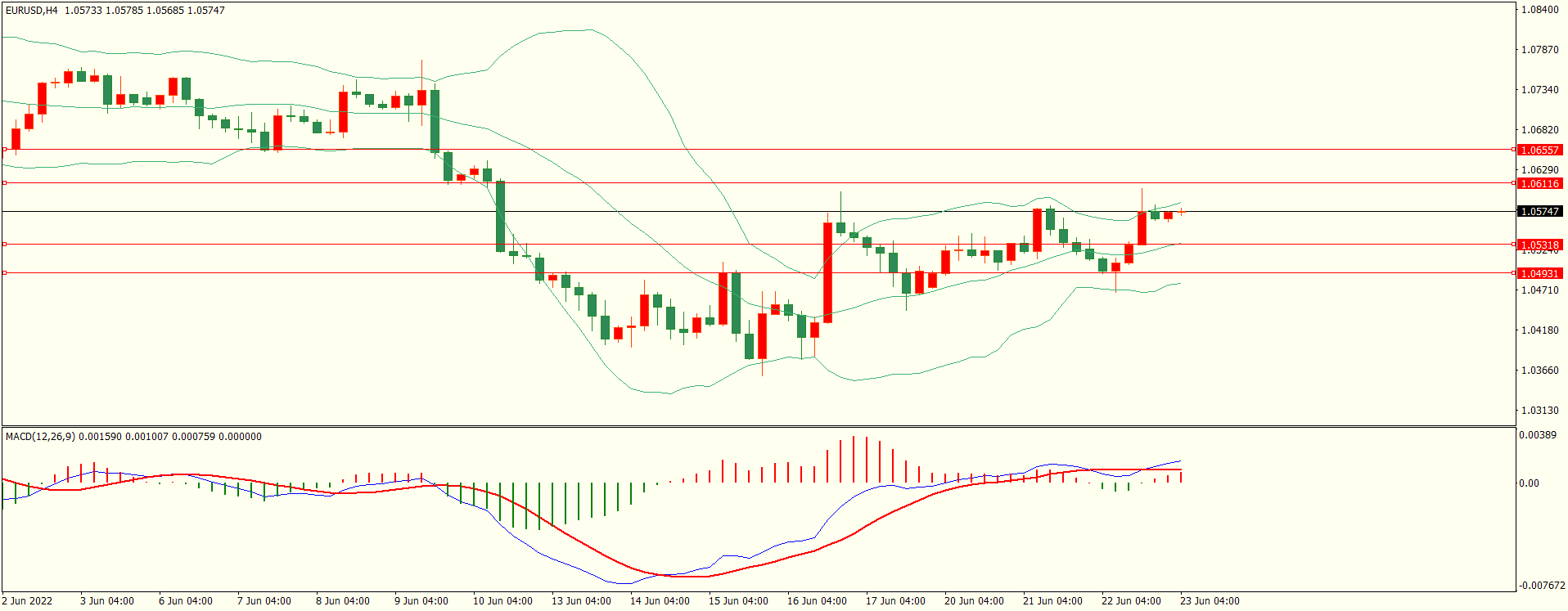Click the red 1.06557 price level label
1568x611 pixels.
[x=1539, y=151]
